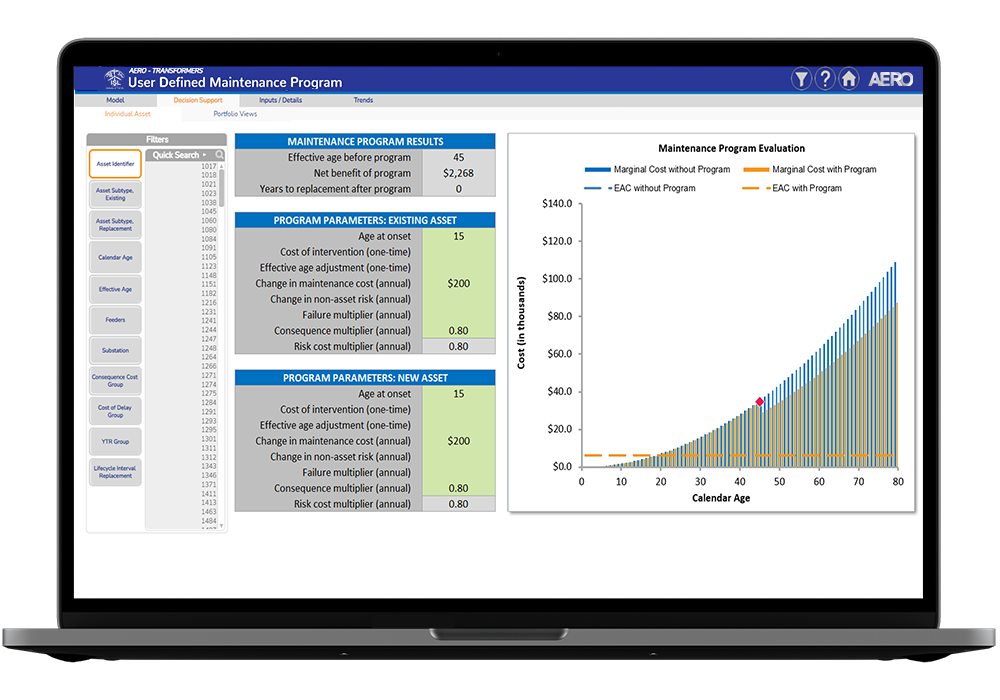This screenshot has width=1000, height=700.
Task: Click the Lifecycle Interval Replacement filter
Action: point(115,472)
